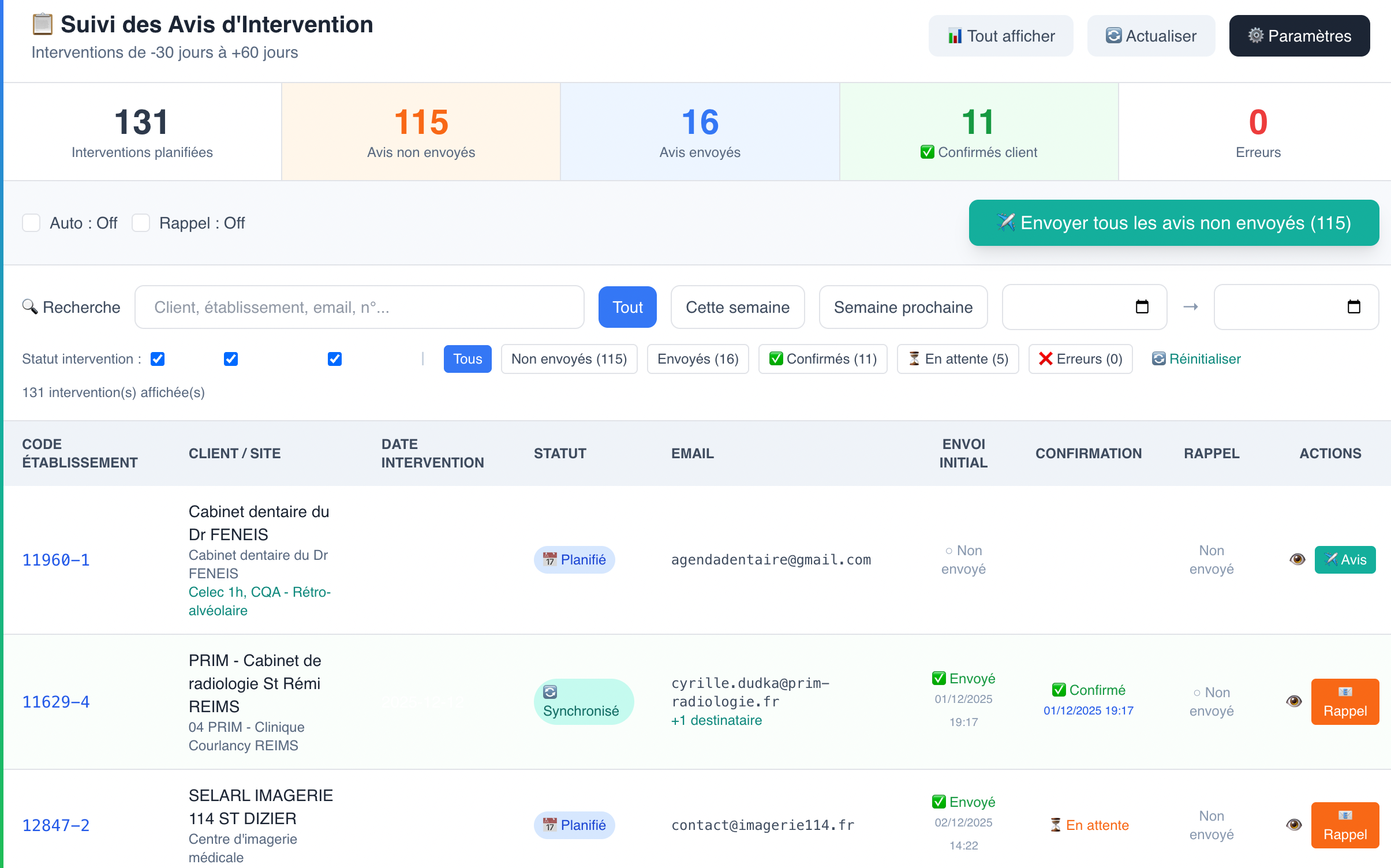Open the end date picker field
The width and height of the screenshot is (1391, 868).
[1296, 307]
